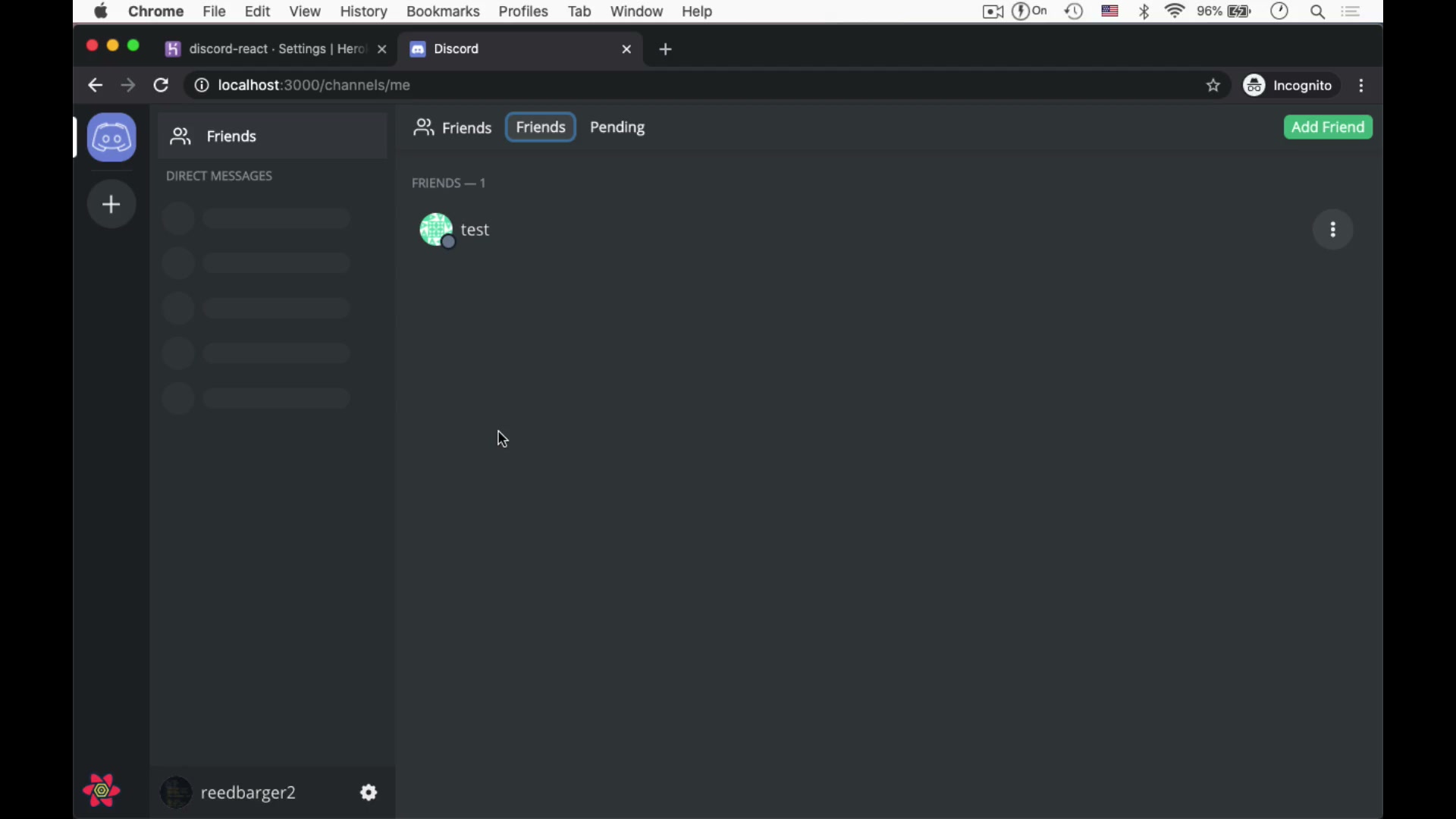Click the FRIENDS — 1 heading
1456x819 pixels.
tap(449, 184)
